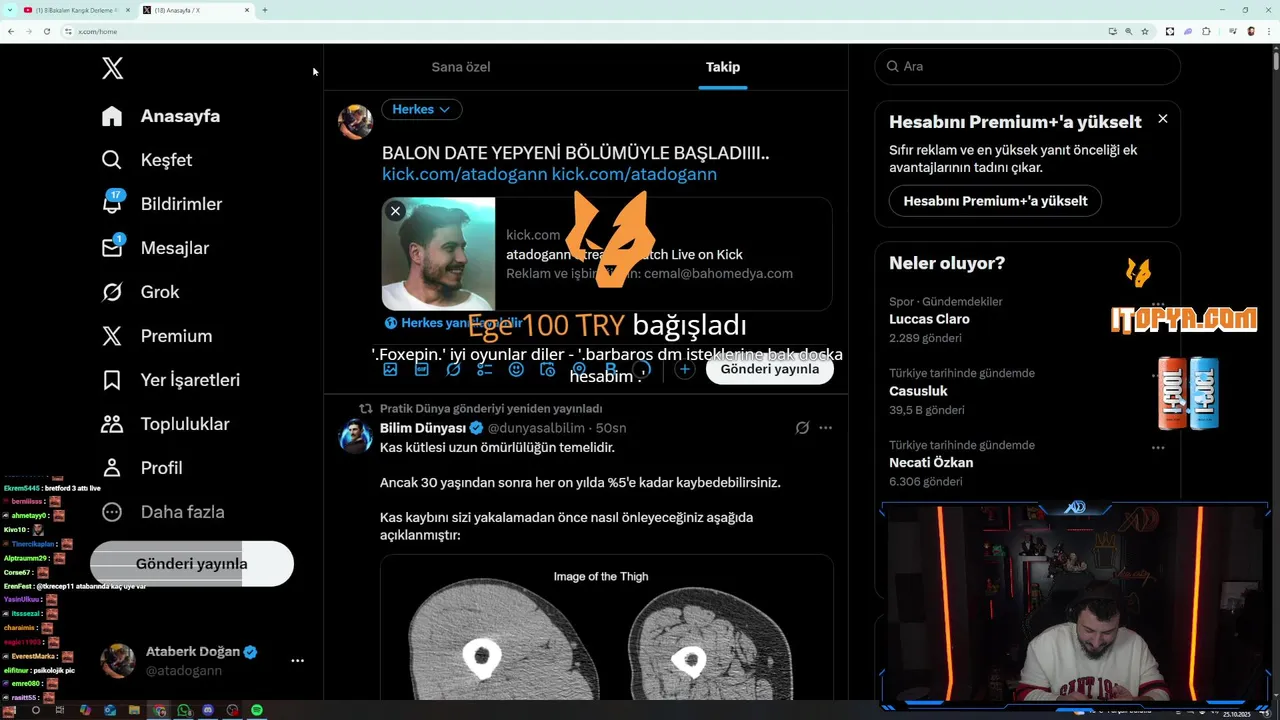Click the link preview thumbnail photo
The image size is (1280, 720).
pyautogui.click(x=438, y=254)
